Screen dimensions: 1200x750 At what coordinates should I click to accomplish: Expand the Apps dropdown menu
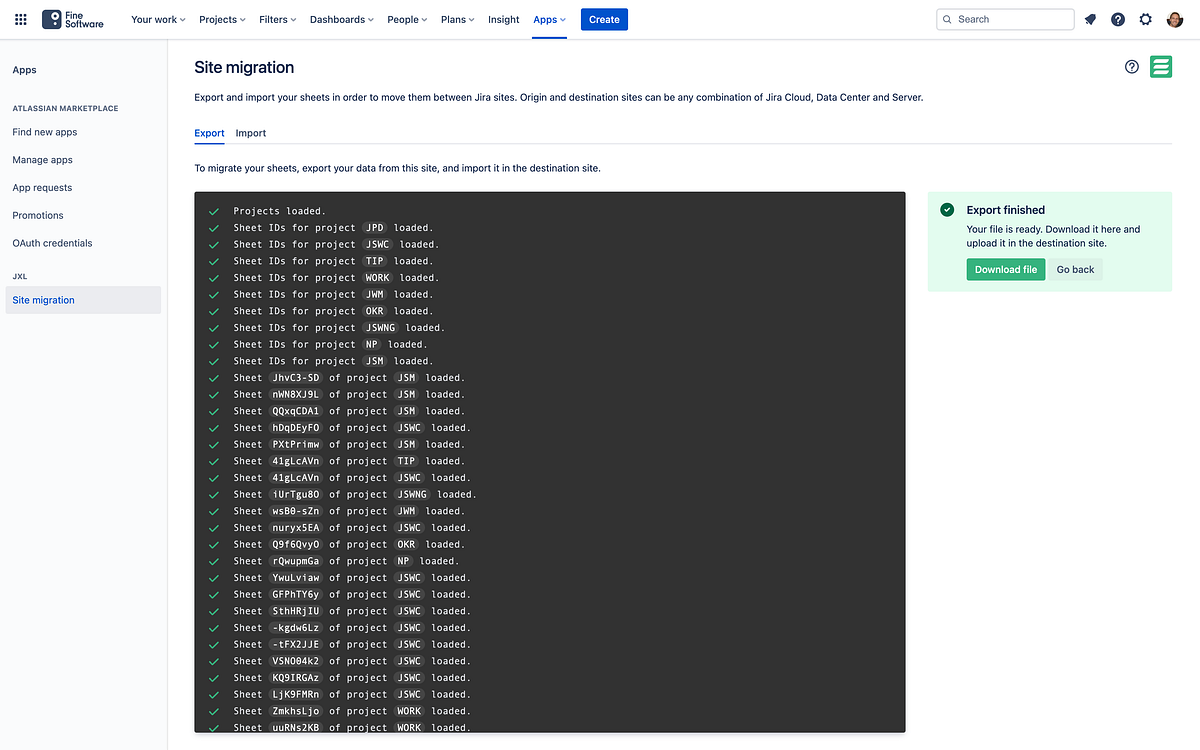(x=549, y=19)
